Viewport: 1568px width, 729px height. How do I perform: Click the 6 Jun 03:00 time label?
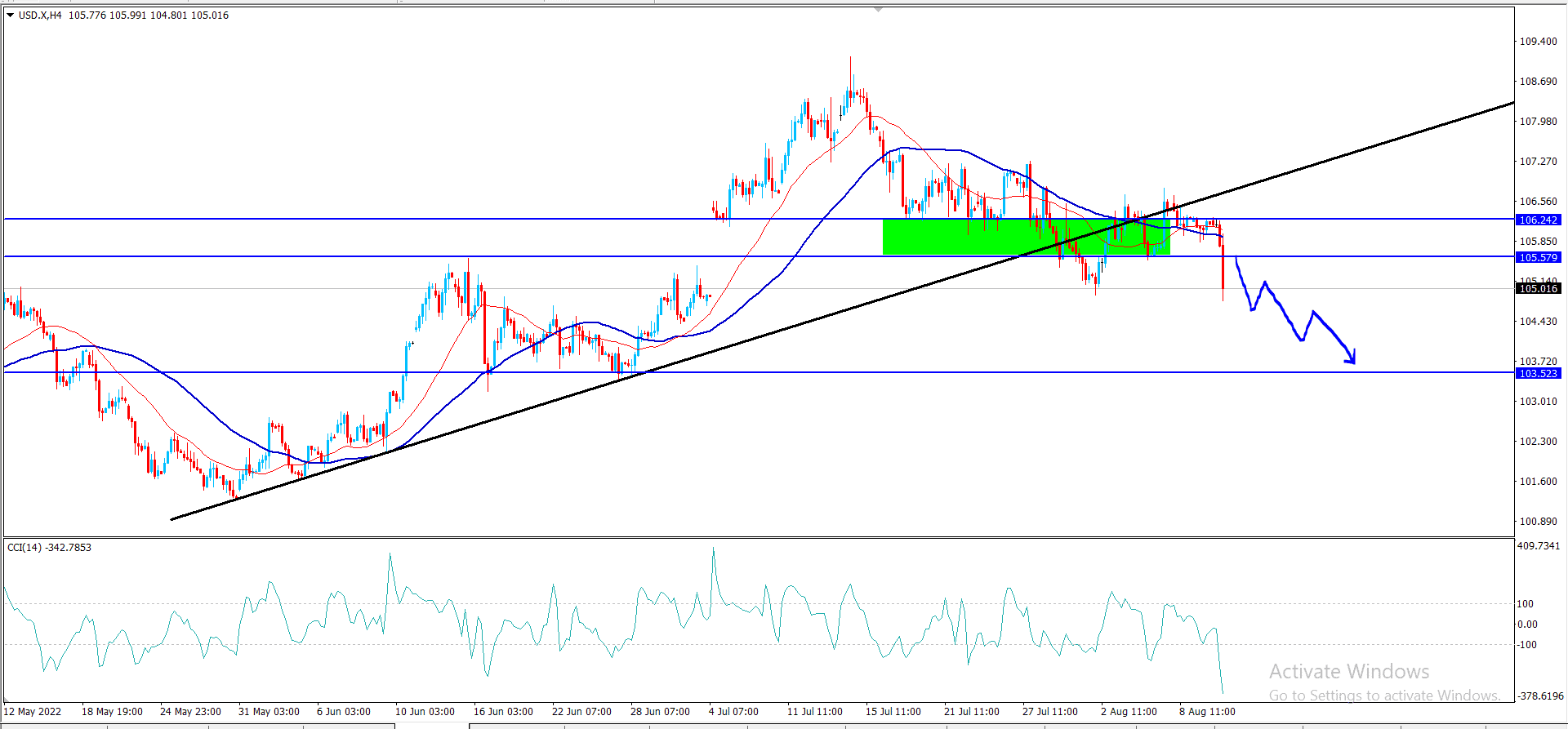coord(344,712)
